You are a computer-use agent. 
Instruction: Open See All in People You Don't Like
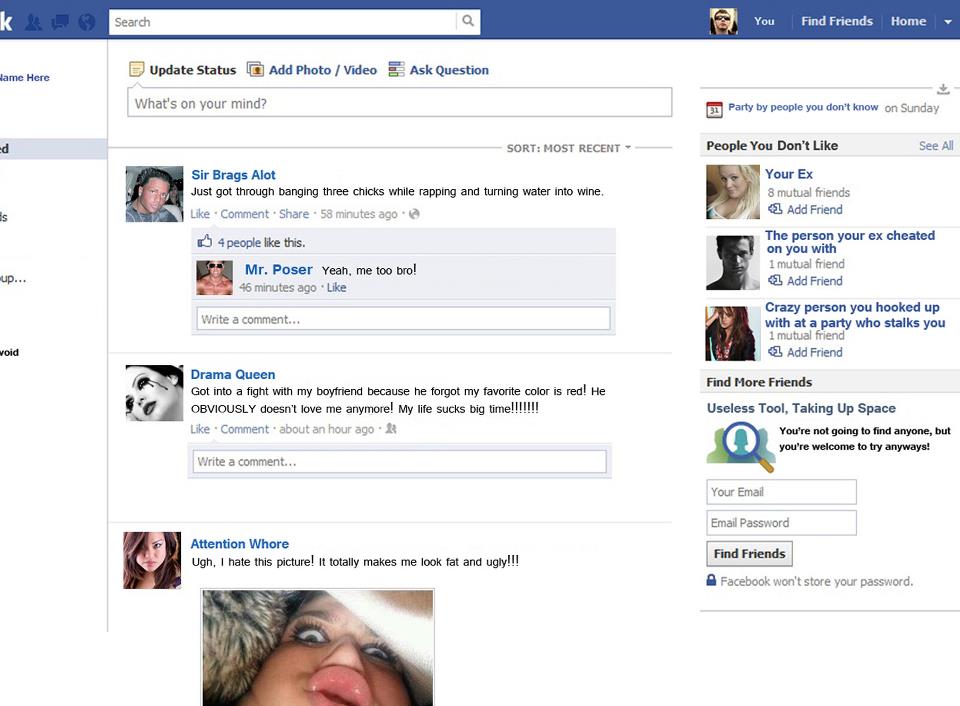coord(935,146)
